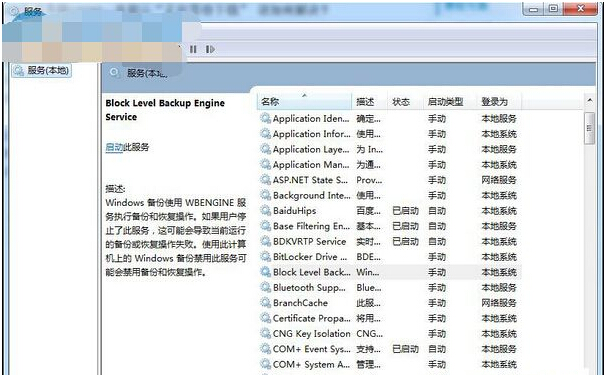Click gear icon beside ASP.NET State Service
The height and width of the screenshot is (375, 606).
pos(266,180)
